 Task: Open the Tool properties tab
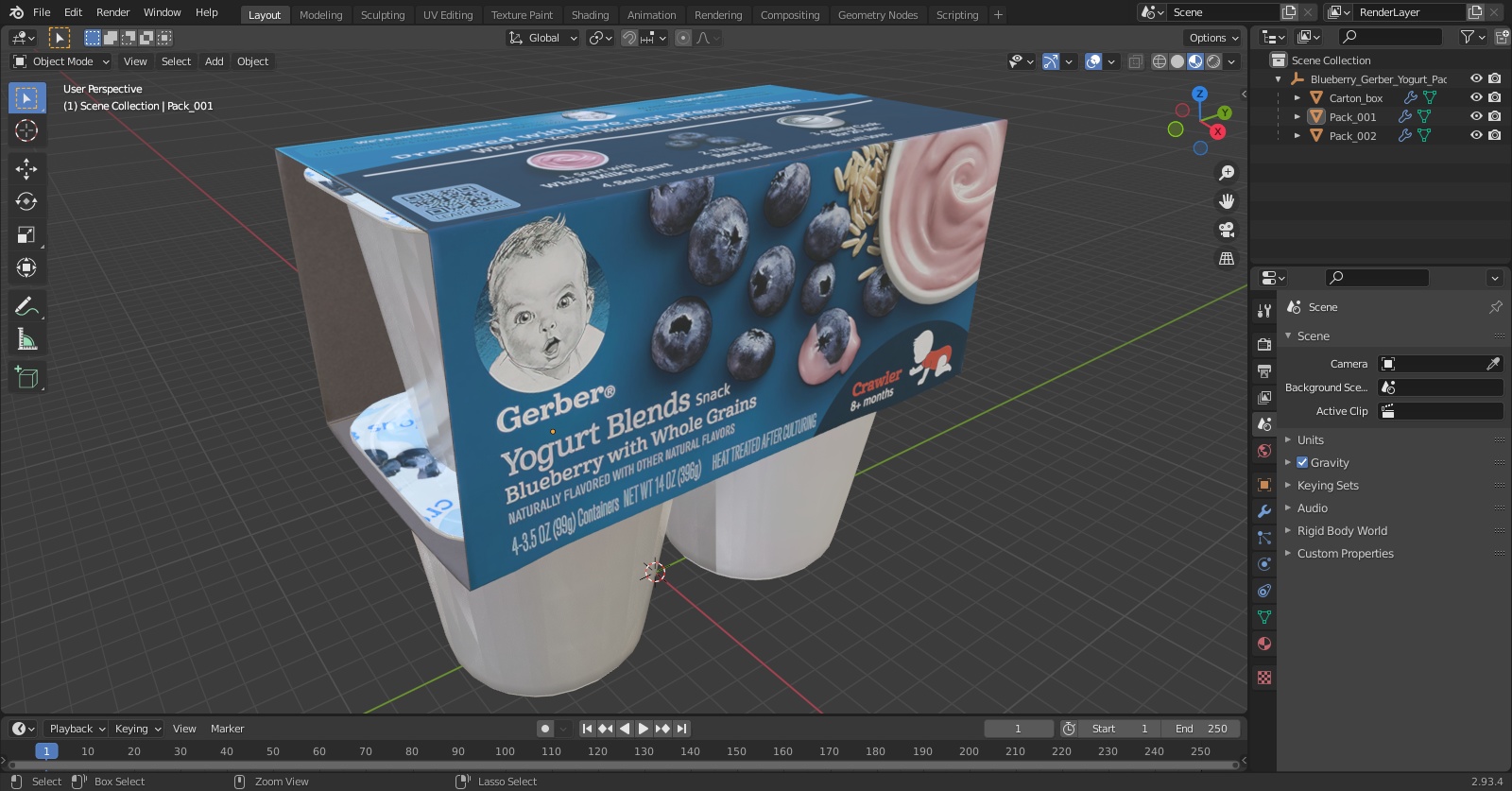1264,310
